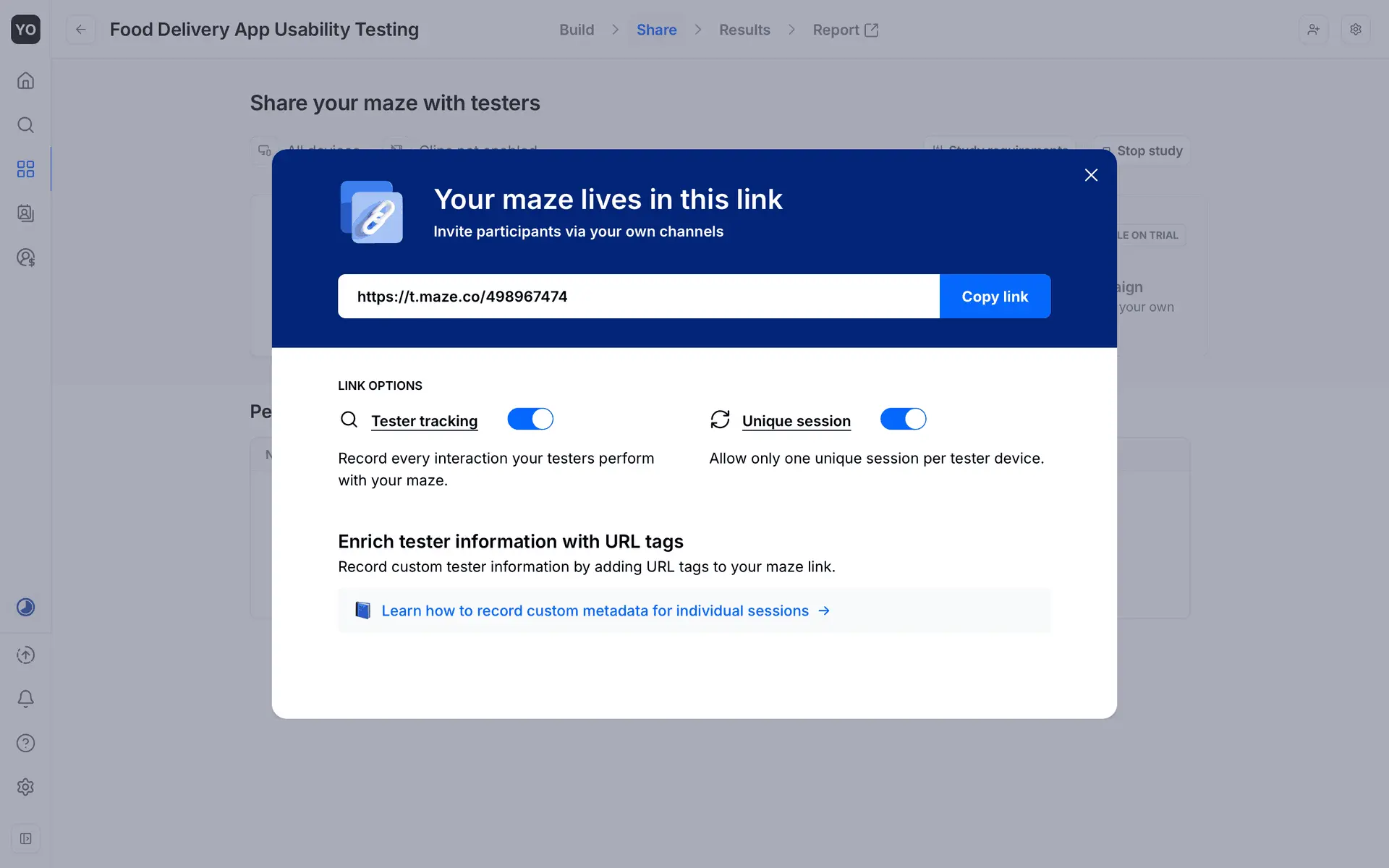Disable the Tester tracking toggle
Viewport: 1389px width, 868px height.
pyautogui.click(x=530, y=420)
